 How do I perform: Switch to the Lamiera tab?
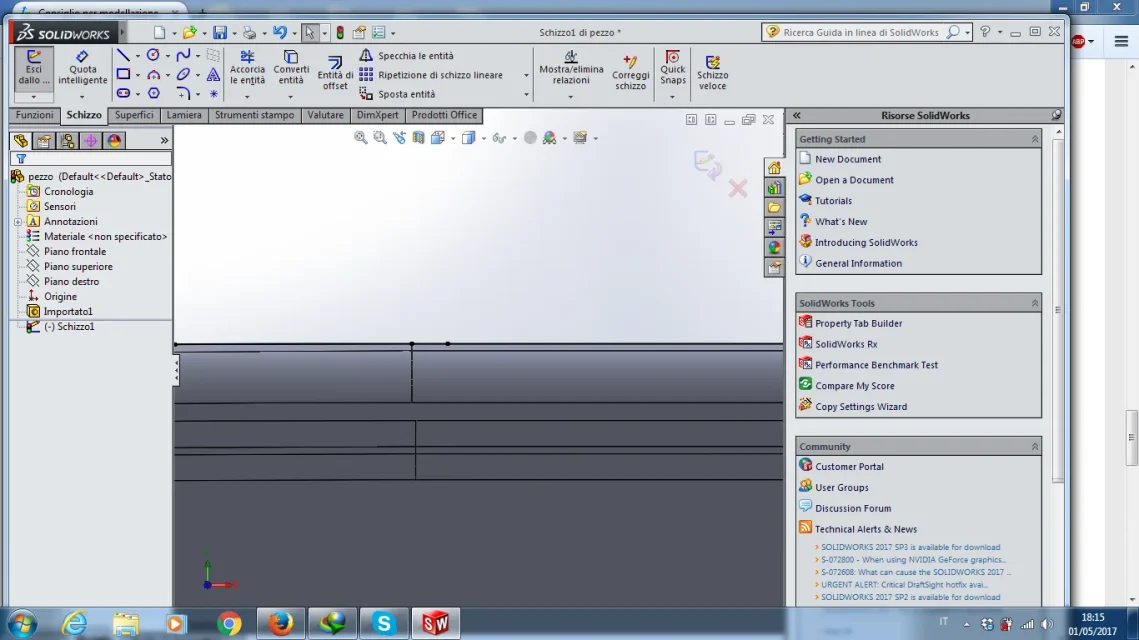click(x=184, y=115)
